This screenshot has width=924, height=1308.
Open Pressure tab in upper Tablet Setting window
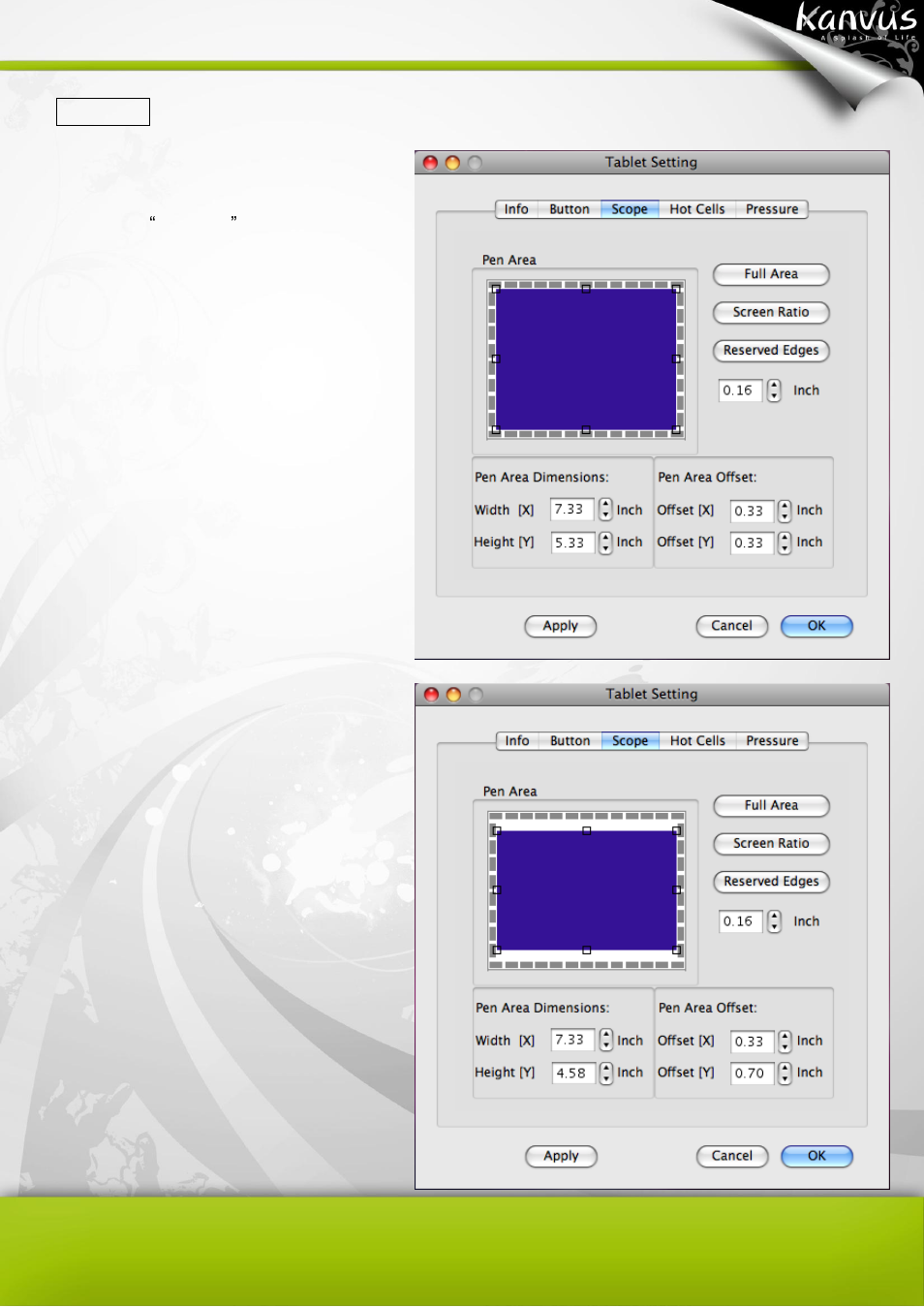click(x=772, y=209)
